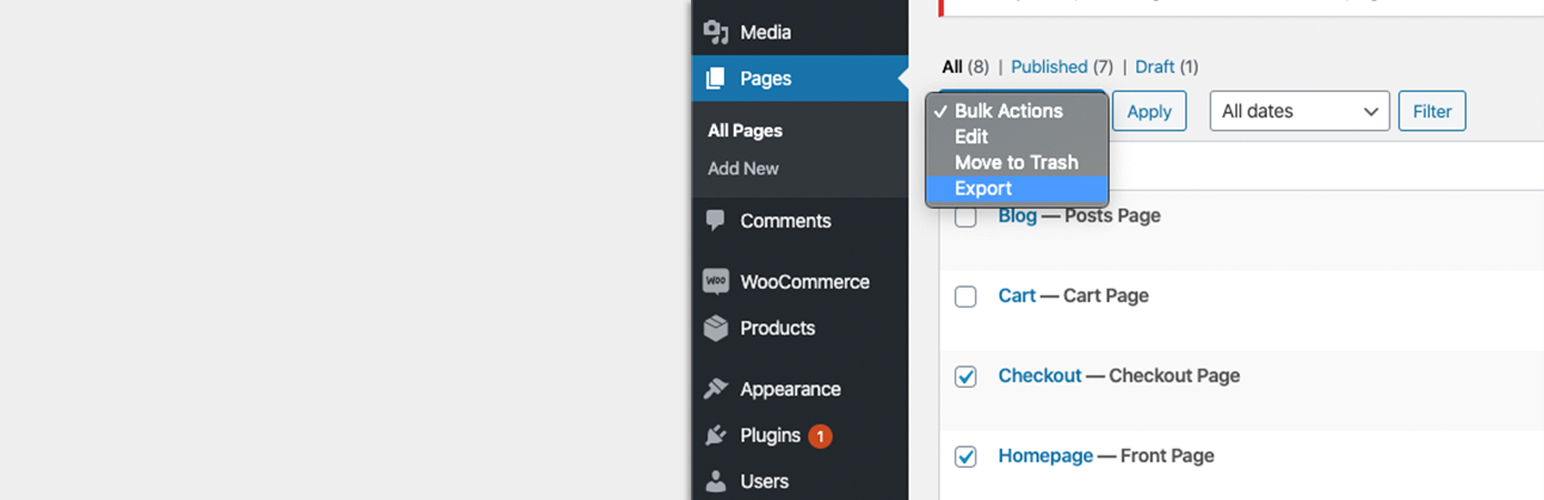1544x500 pixels.
Task: Open the Cart page link
Action: tap(1017, 296)
